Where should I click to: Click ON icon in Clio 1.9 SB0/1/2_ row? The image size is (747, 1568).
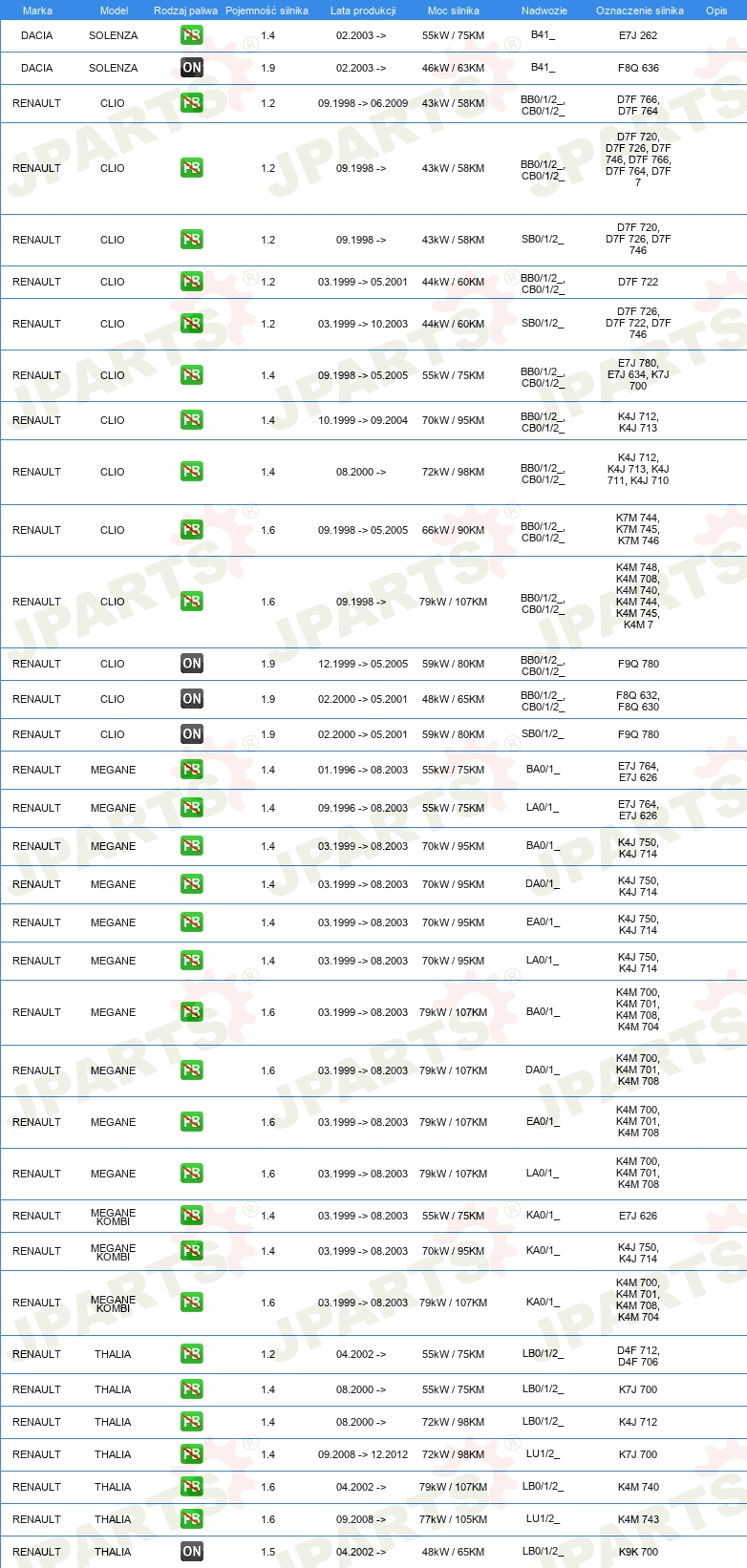[192, 734]
